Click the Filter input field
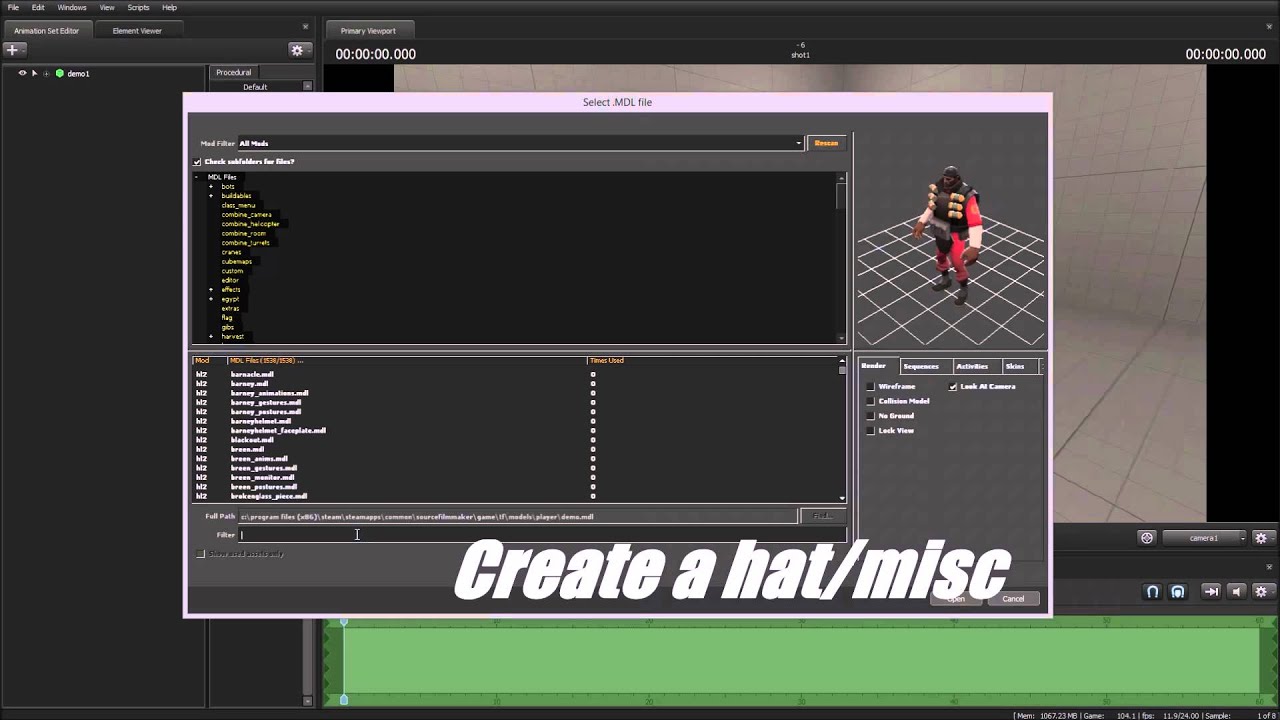The image size is (1280, 720). (541, 535)
